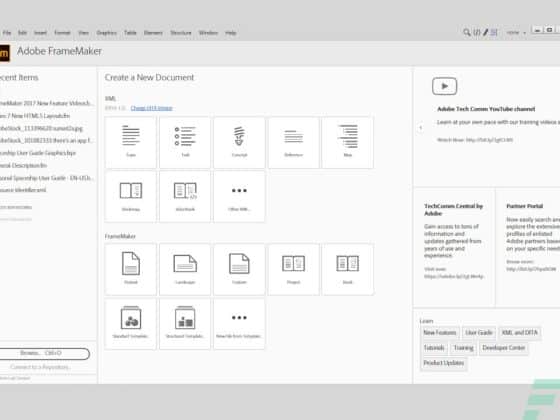Show previous slide in resources carousel

click(x=421, y=128)
